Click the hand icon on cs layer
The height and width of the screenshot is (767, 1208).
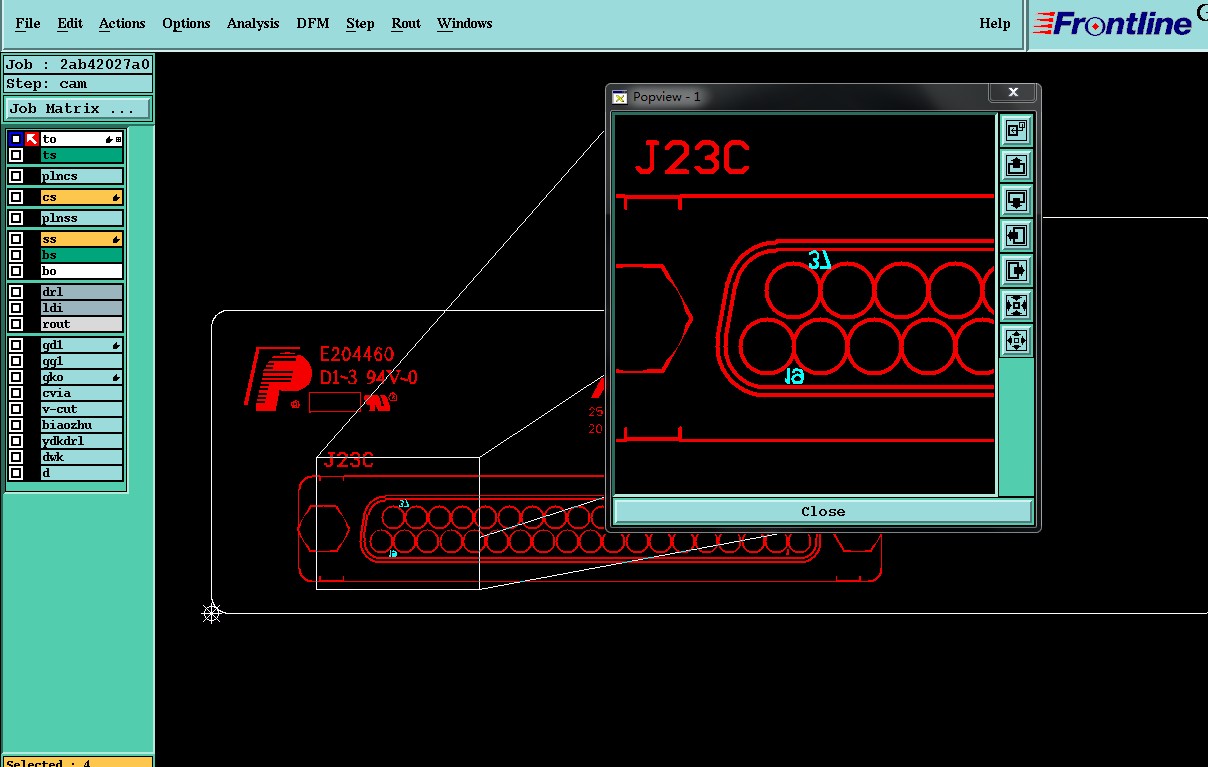[x=117, y=198]
